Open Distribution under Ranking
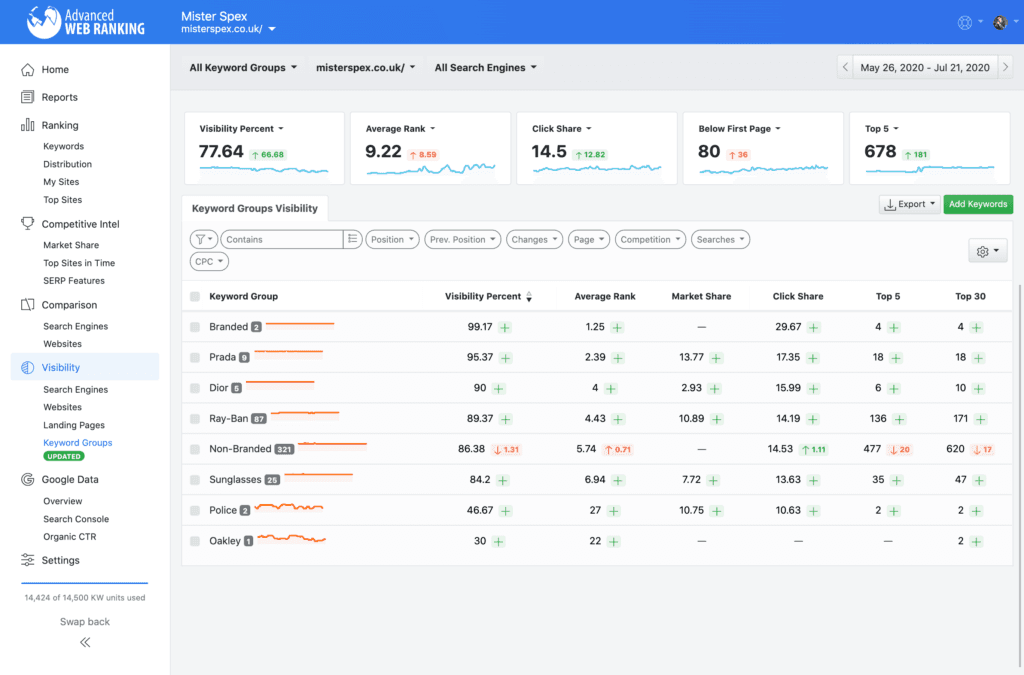 pyautogui.click(x=67, y=164)
